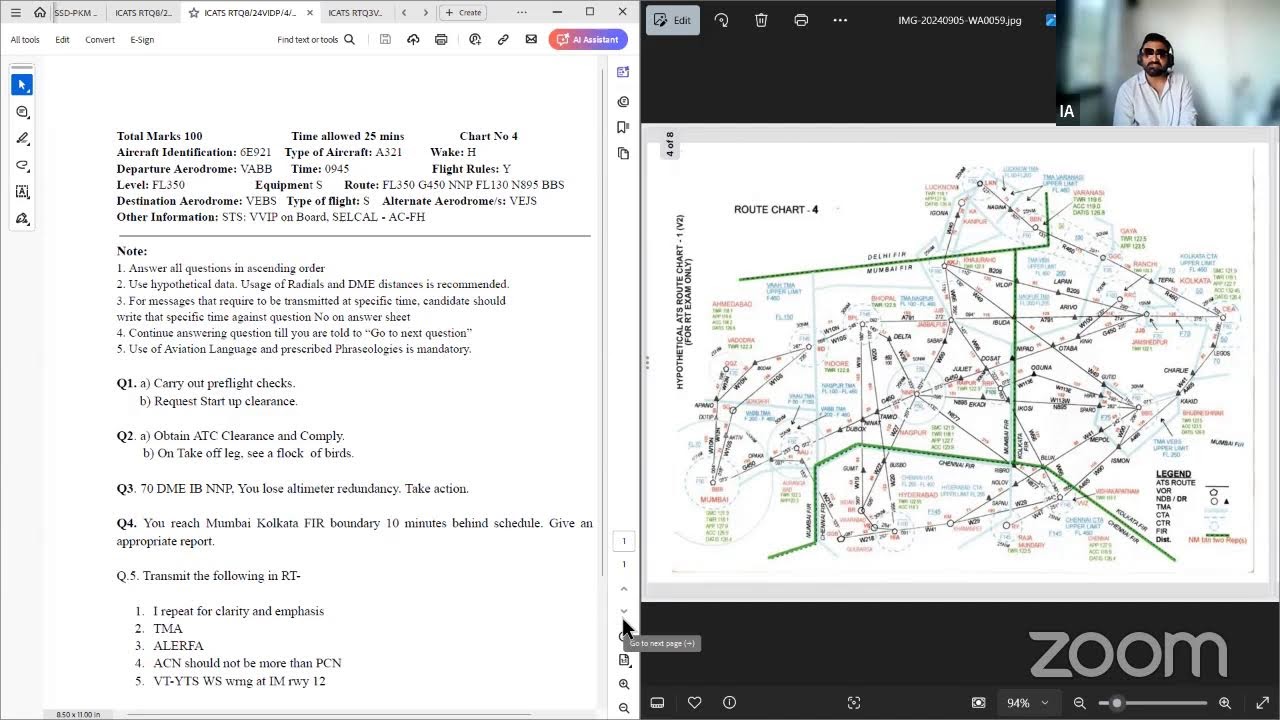Print the image from Photos
The width and height of the screenshot is (1280, 720).
[801, 20]
